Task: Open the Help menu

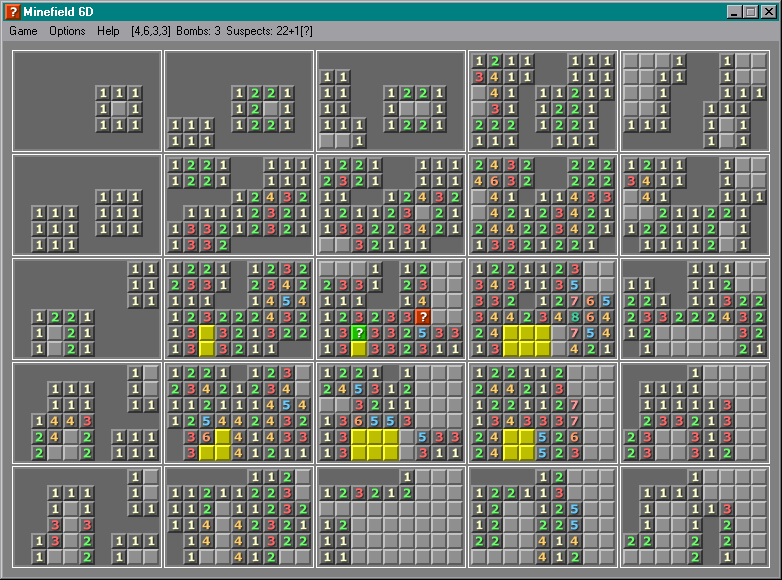Action: pos(108,31)
